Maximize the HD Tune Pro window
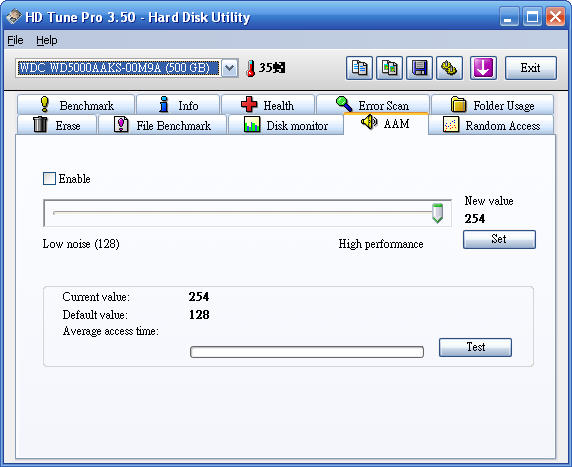 [x=532, y=17]
